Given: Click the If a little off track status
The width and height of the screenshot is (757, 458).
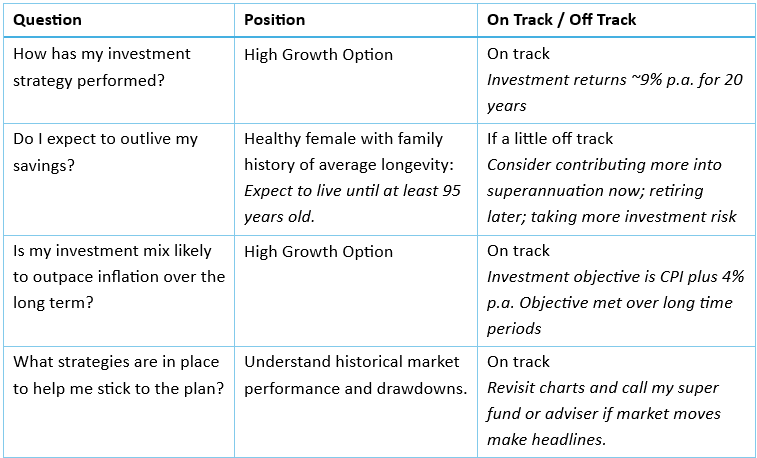Looking at the screenshot, I should pos(550,139).
